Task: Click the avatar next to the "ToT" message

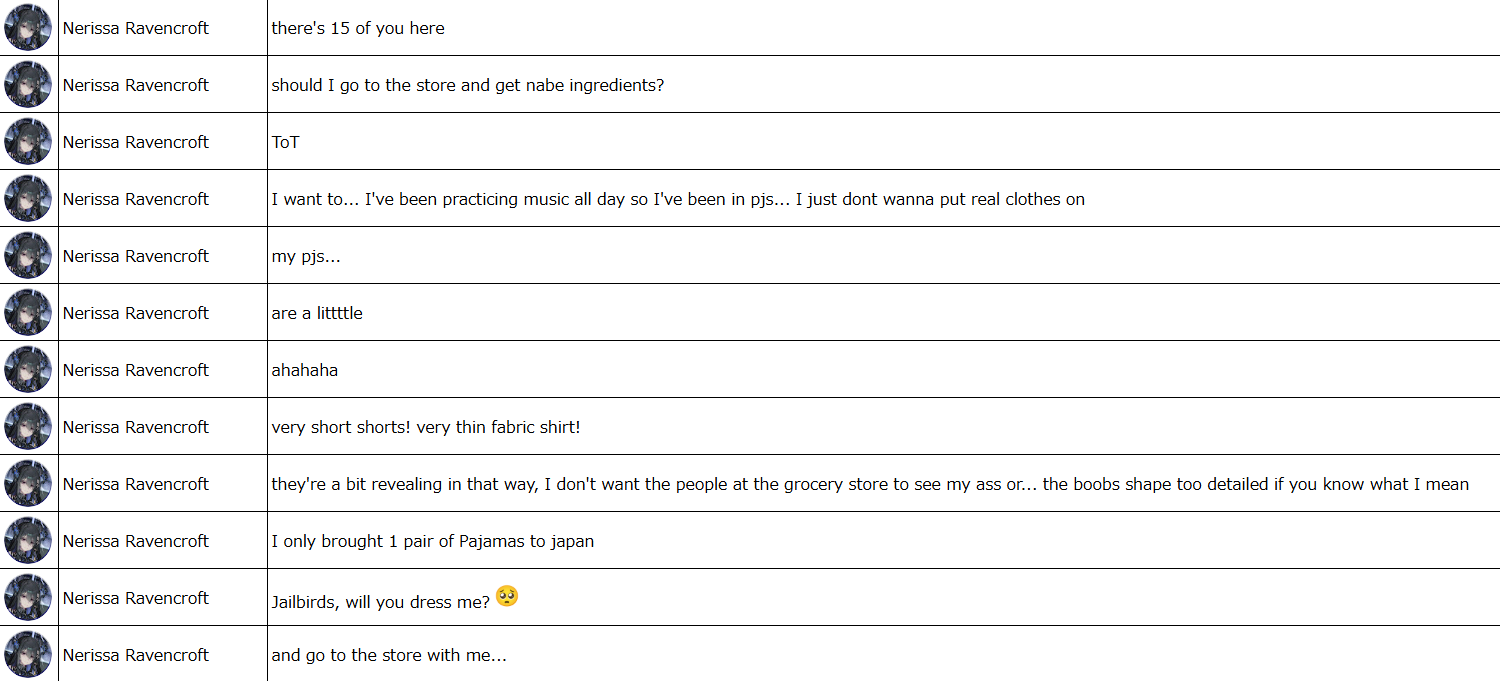Action: point(28,142)
